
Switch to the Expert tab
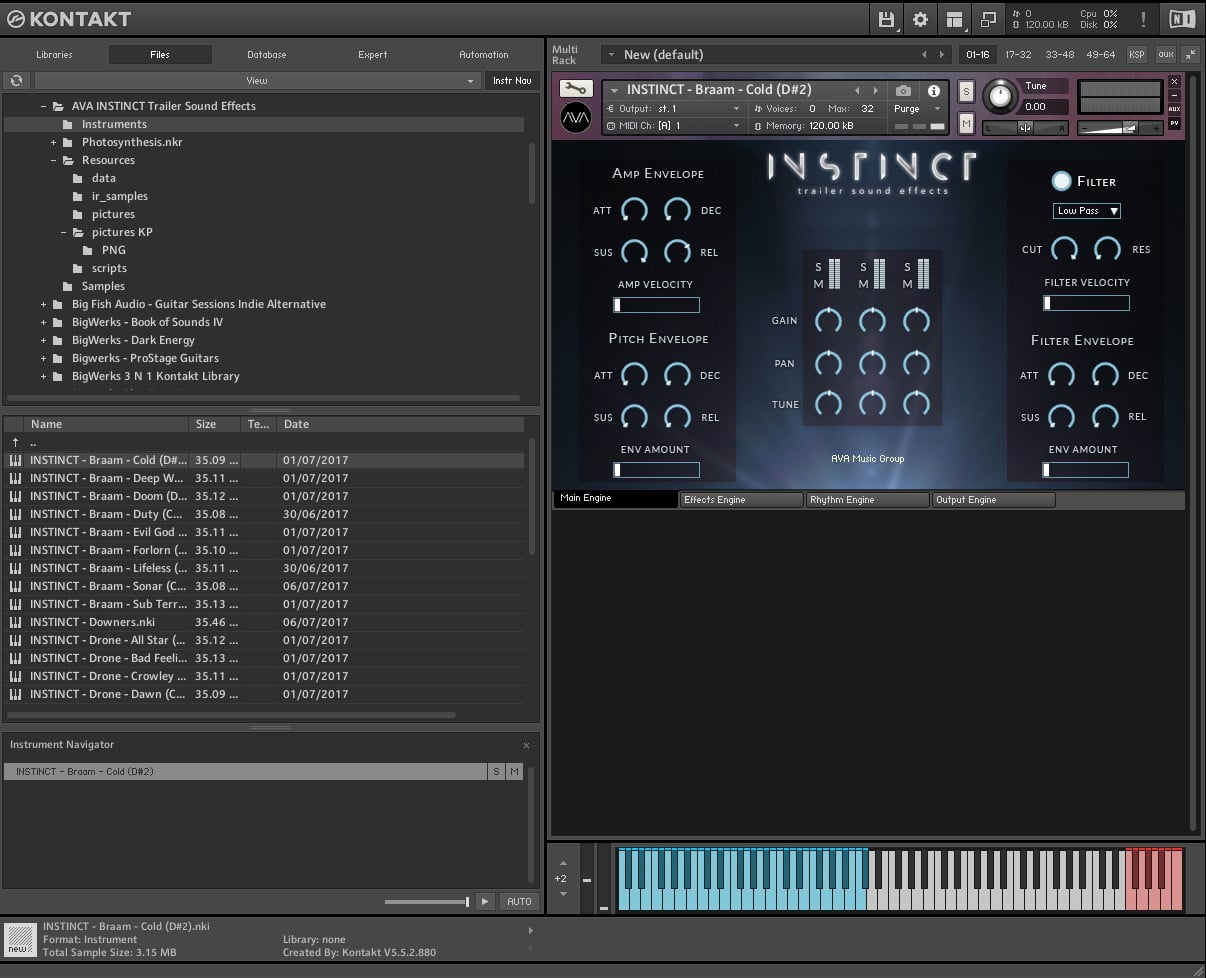tap(373, 55)
